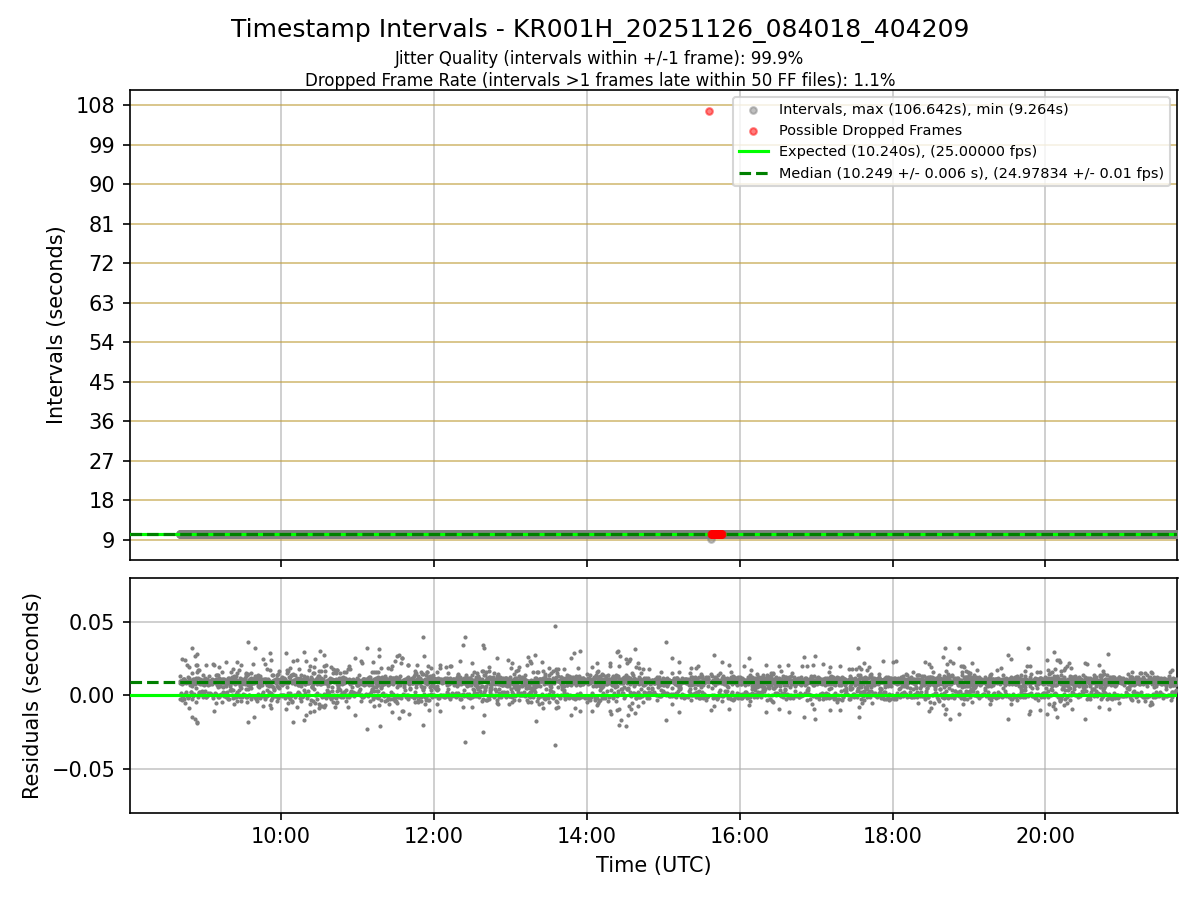1200x900 pixels.
Task: Click the y-axis tick label '9'
Action: pos(109,540)
